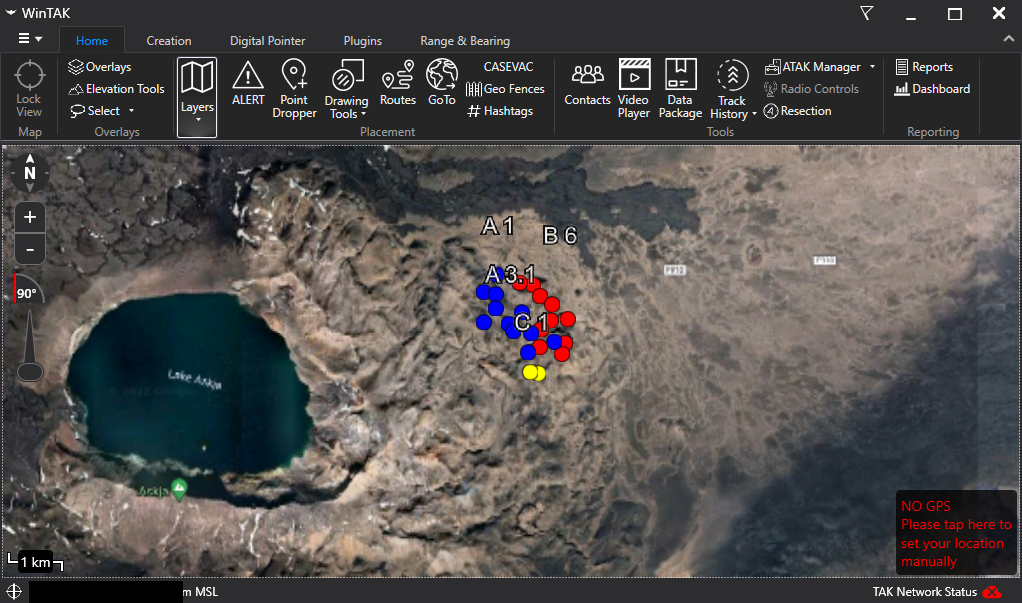Collapse the ribbon with the chevron
The height and width of the screenshot is (603, 1022).
pyautogui.click(x=1008, y=39)
